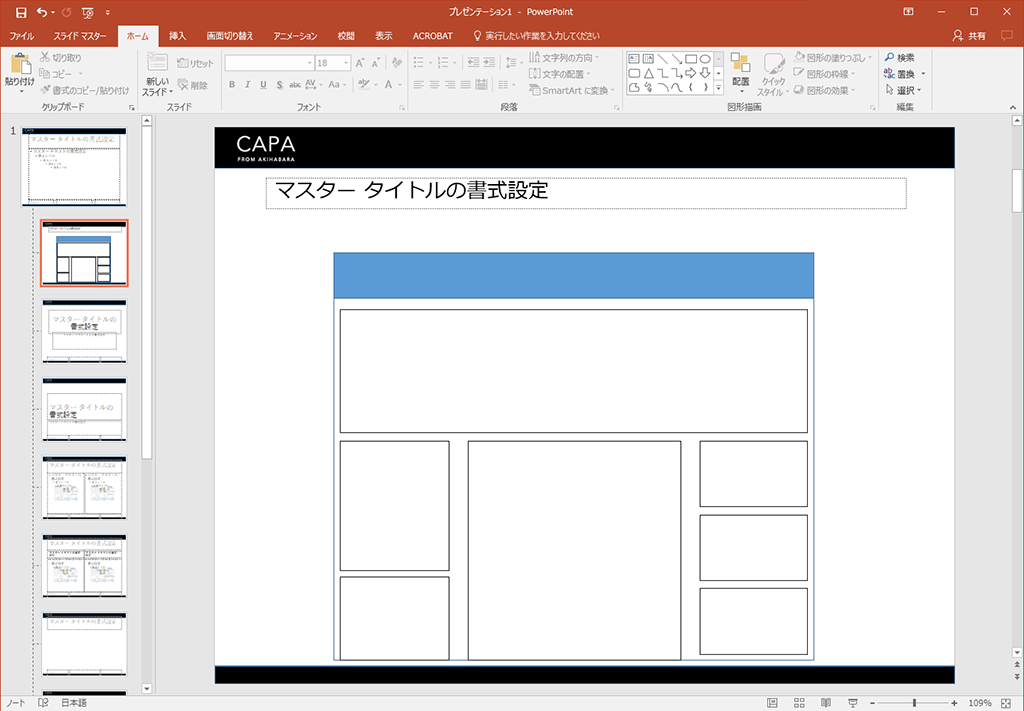Click the Undo arrow icon
The height and width of the screenshot is (711, 1024).
click(x=41, y=12)
